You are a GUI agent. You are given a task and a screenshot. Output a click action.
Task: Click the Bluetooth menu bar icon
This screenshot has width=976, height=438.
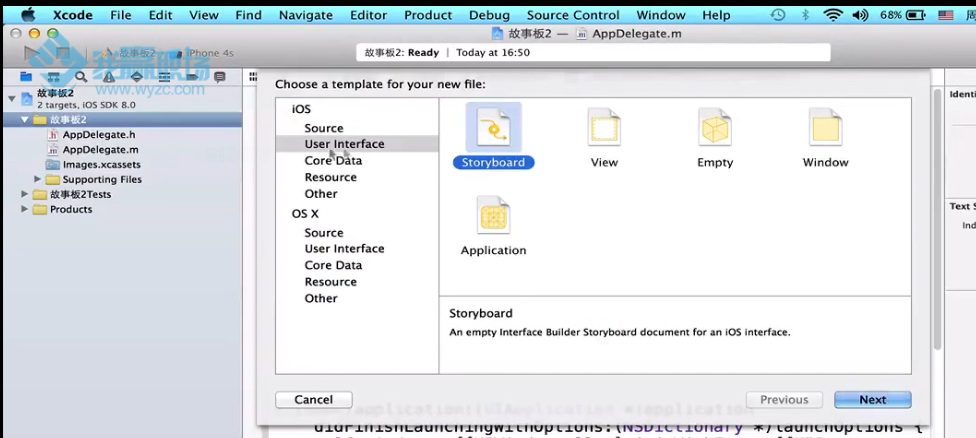tap(805, 15)
